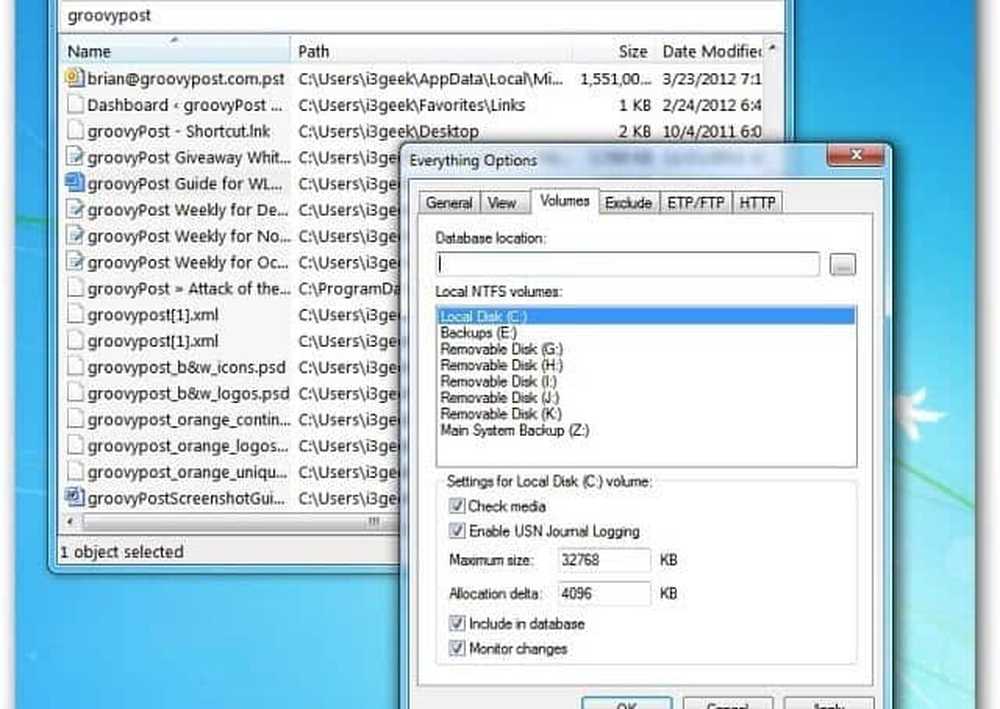The image size is (1000, 709).
Task: Click the groovyPostScreenshotGui file icon
Action: [x=74, y=497]
